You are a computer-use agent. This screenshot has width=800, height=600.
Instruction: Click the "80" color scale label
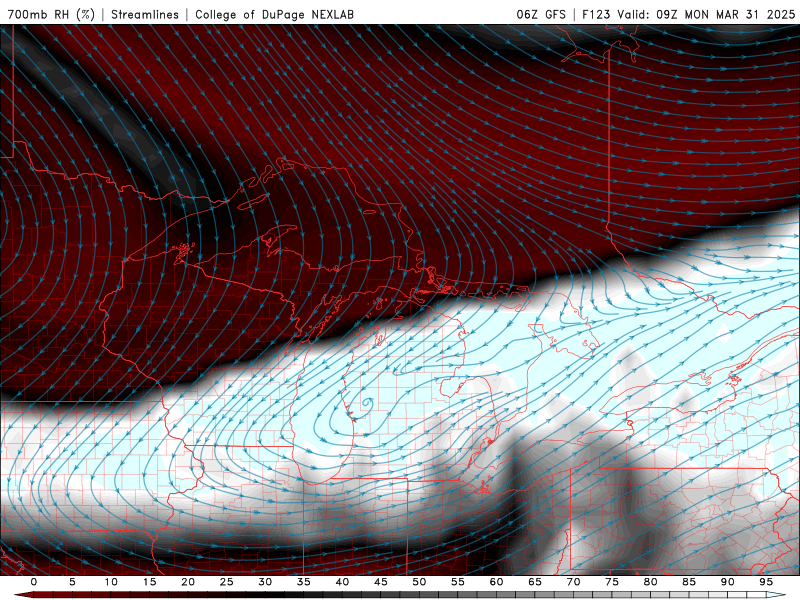pos(650,582)
